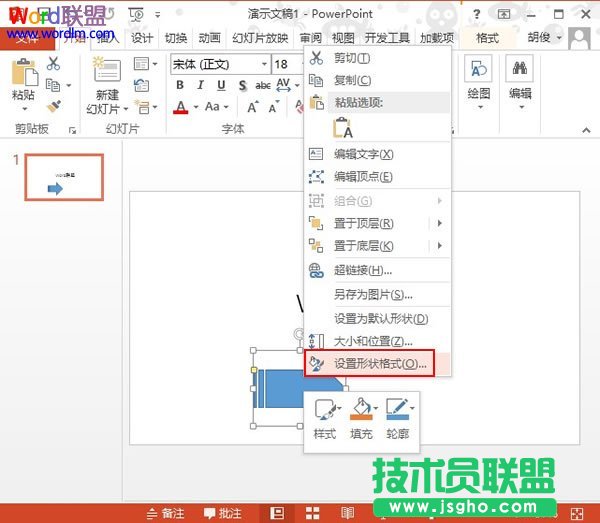The height and width of the screenshot is (523, 600).
Task: Open shape Fill (填充) bucket button
Action: point(362,419)
